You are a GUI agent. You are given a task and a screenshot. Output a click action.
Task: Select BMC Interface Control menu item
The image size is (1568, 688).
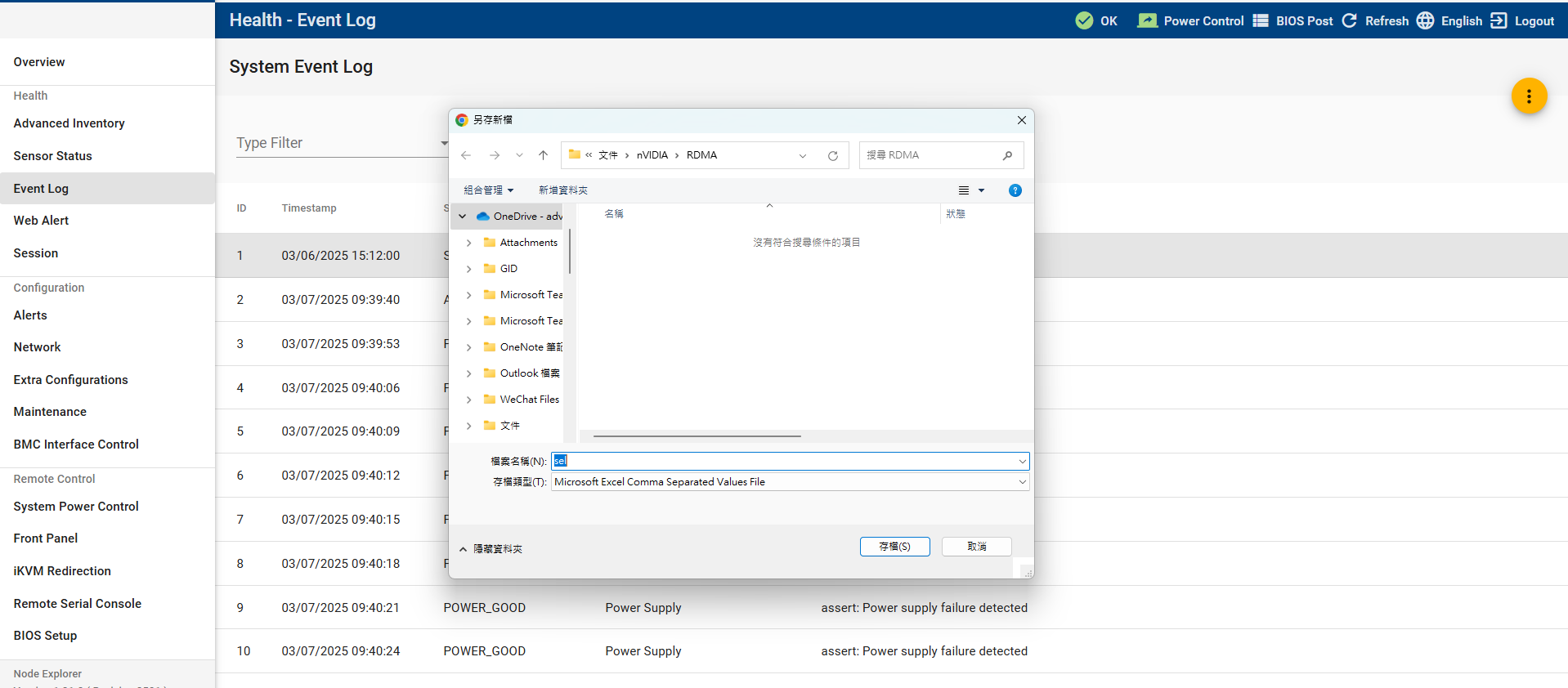[76, 445]
